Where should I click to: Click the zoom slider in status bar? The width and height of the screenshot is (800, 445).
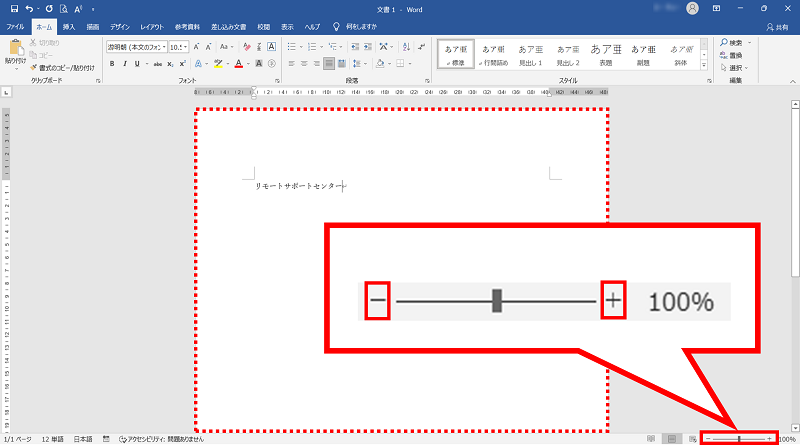739,438
